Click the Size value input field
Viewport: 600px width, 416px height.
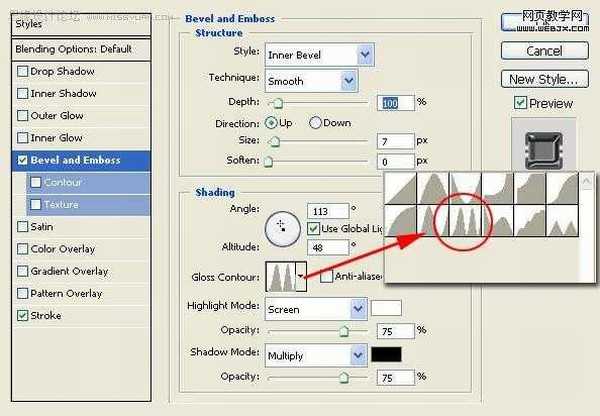396,142
